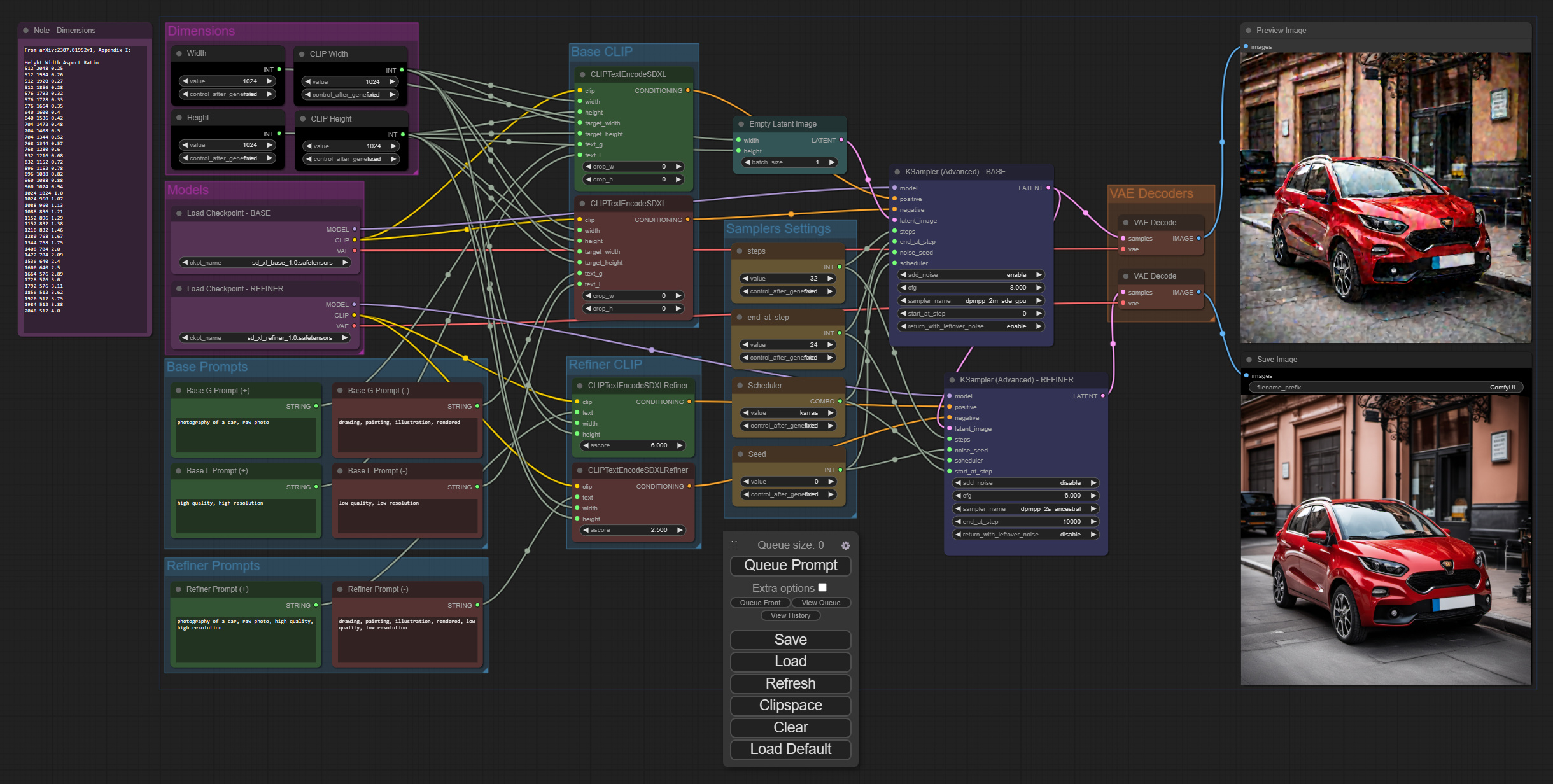Grab the queue panel drag handle
The image size is (1553, 784).
[734, 545]
